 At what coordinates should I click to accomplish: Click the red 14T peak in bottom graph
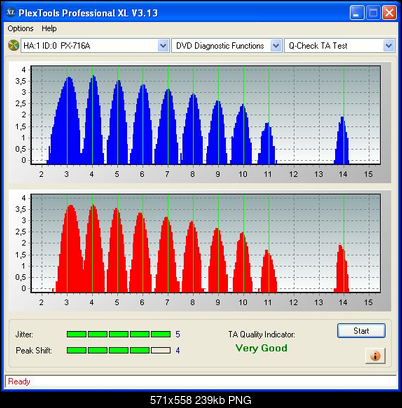click(342, 270)
